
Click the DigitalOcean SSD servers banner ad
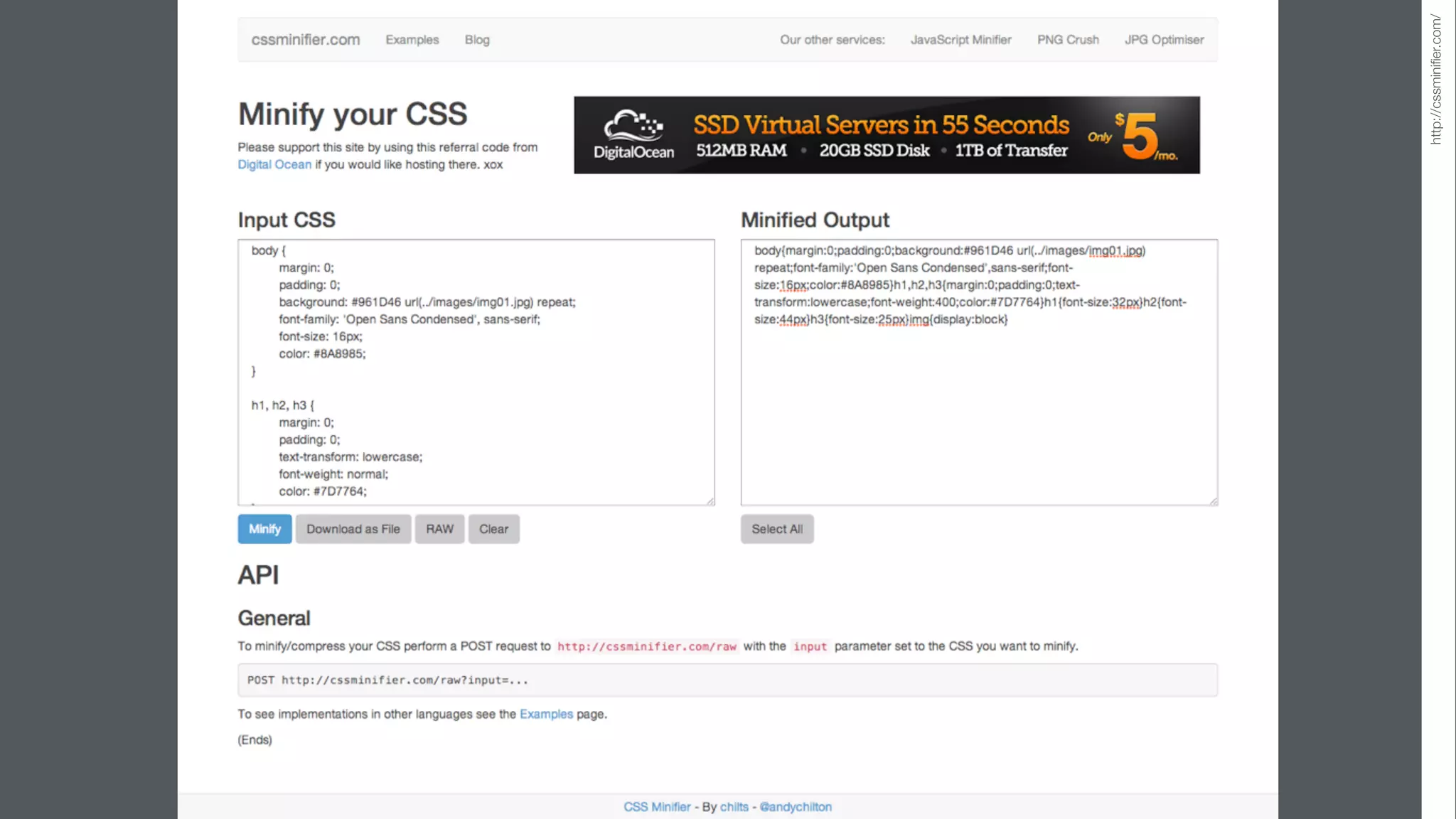887,135
